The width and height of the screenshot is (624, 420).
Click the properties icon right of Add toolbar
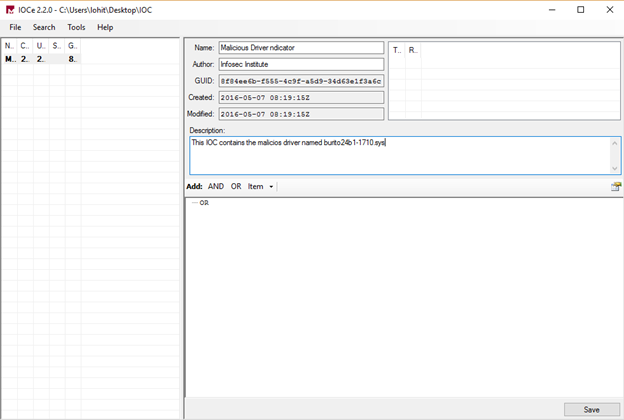(x=615, y=186)
